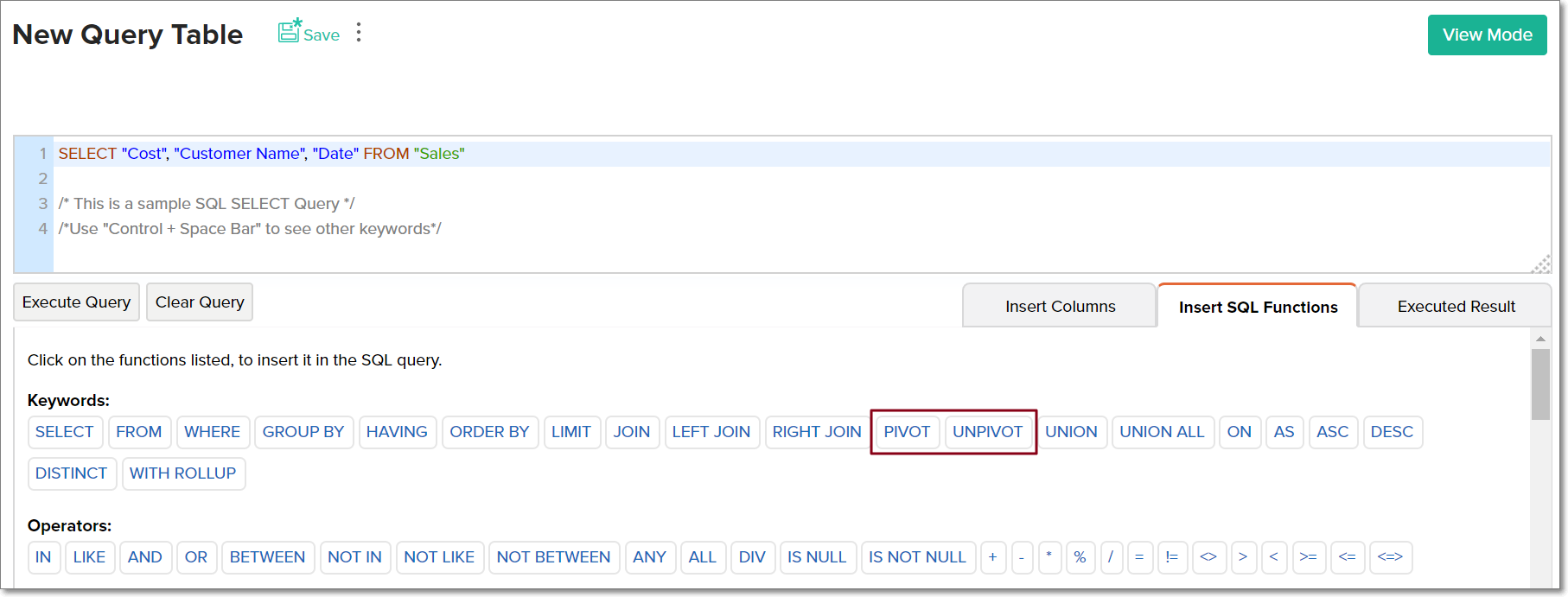Screen dimensions: 1568x597
Task: Insert the NOT IN operator
Action: click(x=355, y=557)
